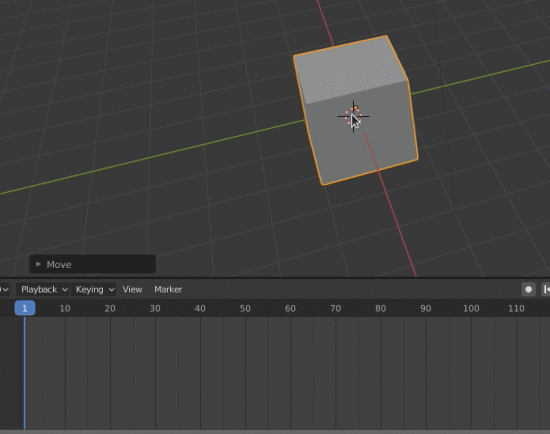The height and width of the screenshot is (434, 550).
Task: Click the jump to start playback button
Action: (546, 289)
